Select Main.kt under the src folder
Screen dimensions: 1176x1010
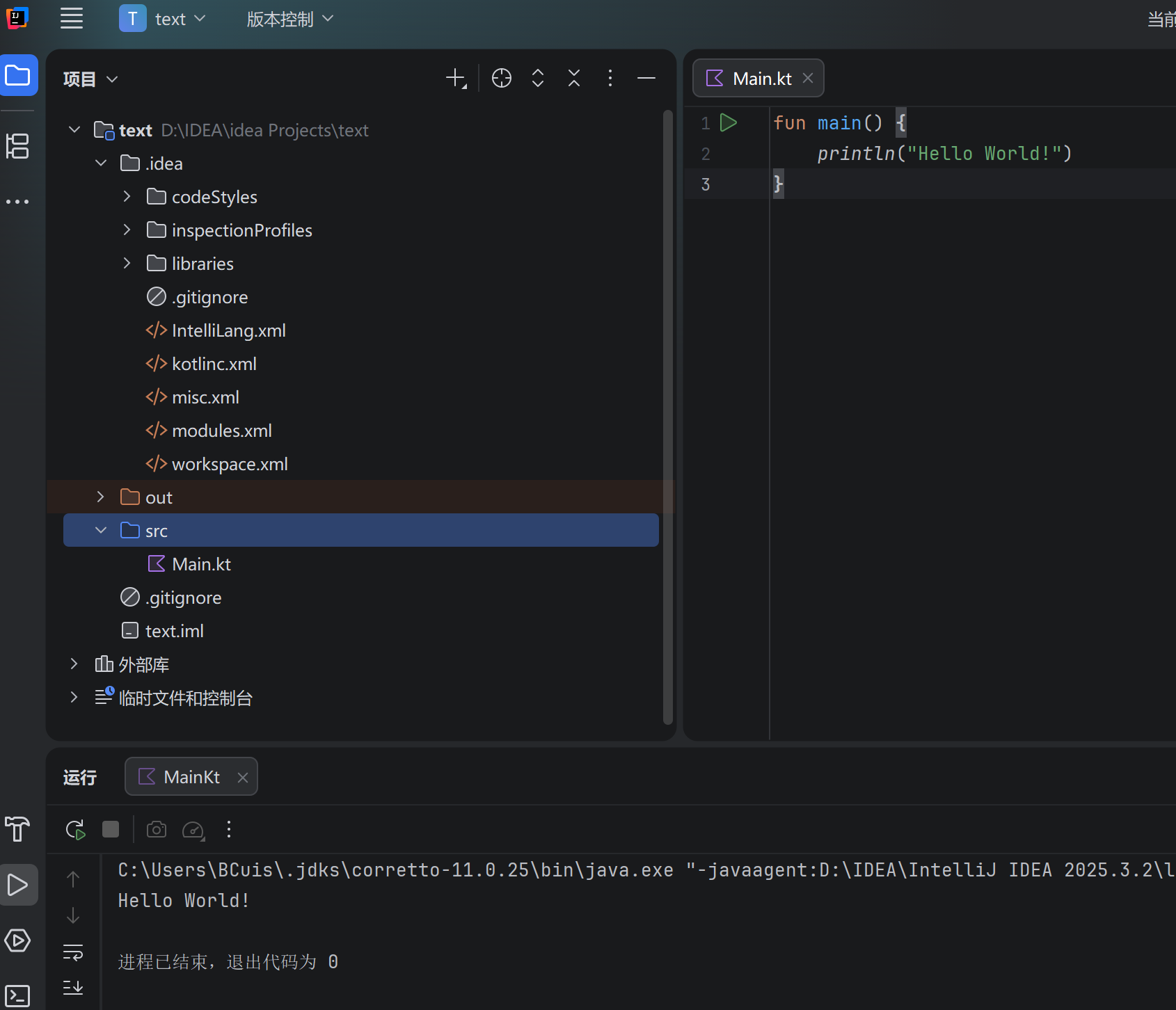click(x=201, y=563)
